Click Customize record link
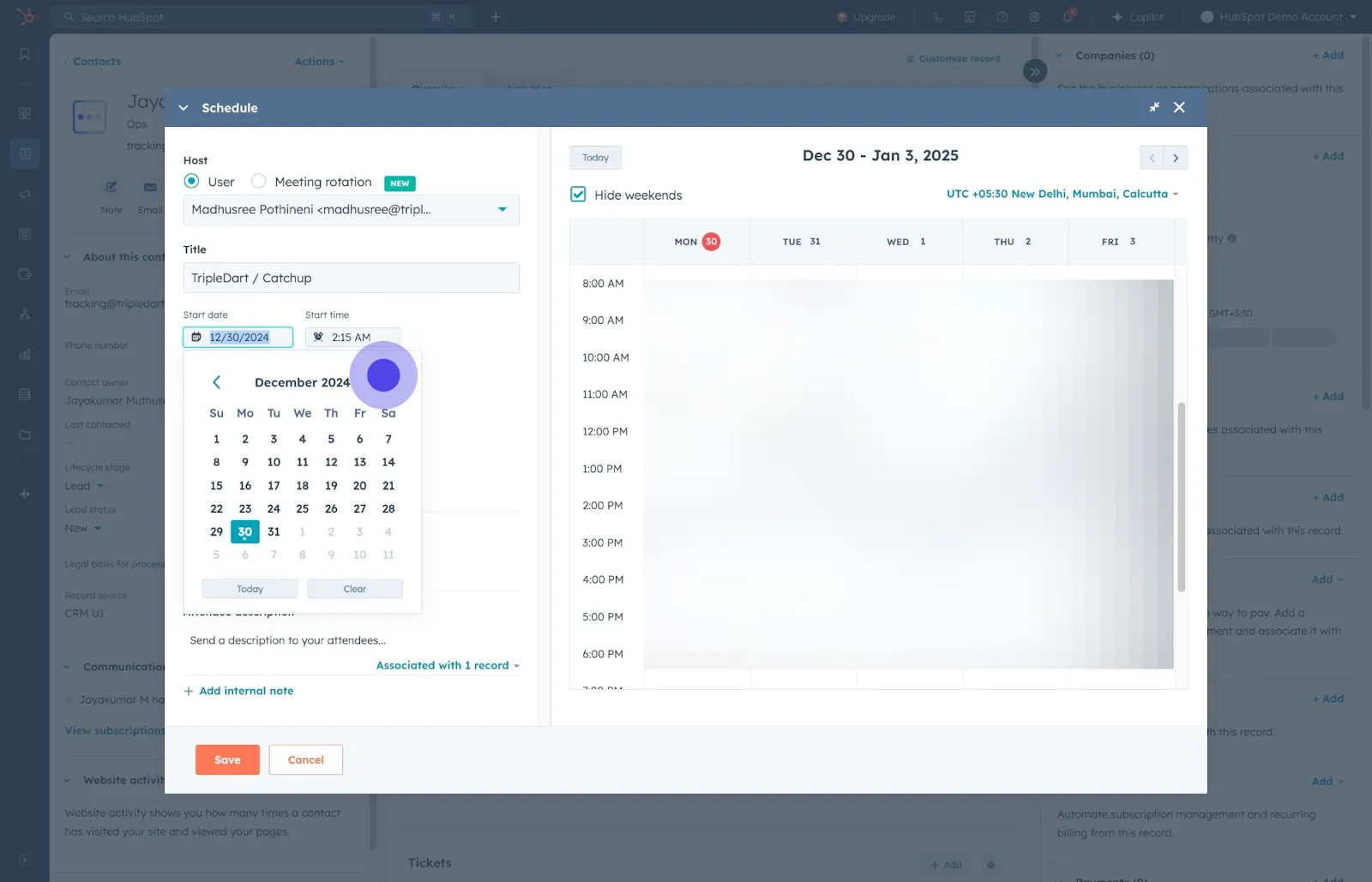Screen dimensions: 1372x882 click(x=954, y=58)
